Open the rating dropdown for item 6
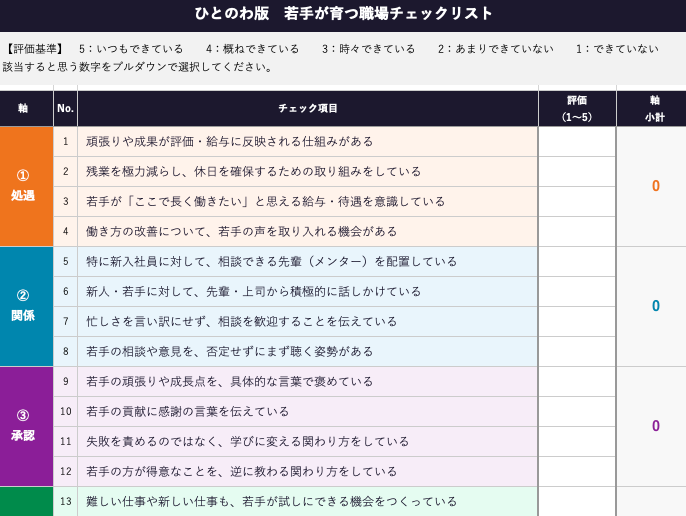686x516 pixels. (x=577, y=291)
